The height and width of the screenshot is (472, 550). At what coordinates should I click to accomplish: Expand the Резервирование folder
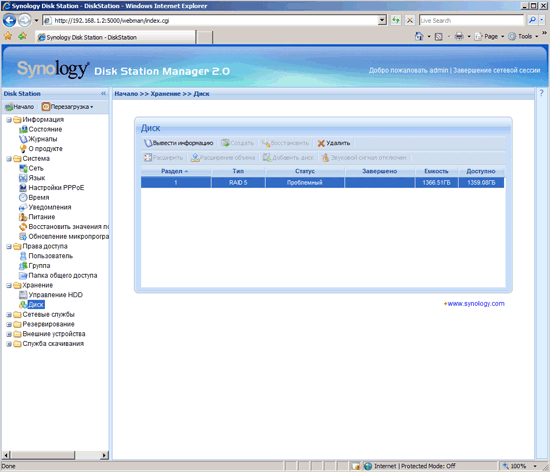click(x=9, y=324)
